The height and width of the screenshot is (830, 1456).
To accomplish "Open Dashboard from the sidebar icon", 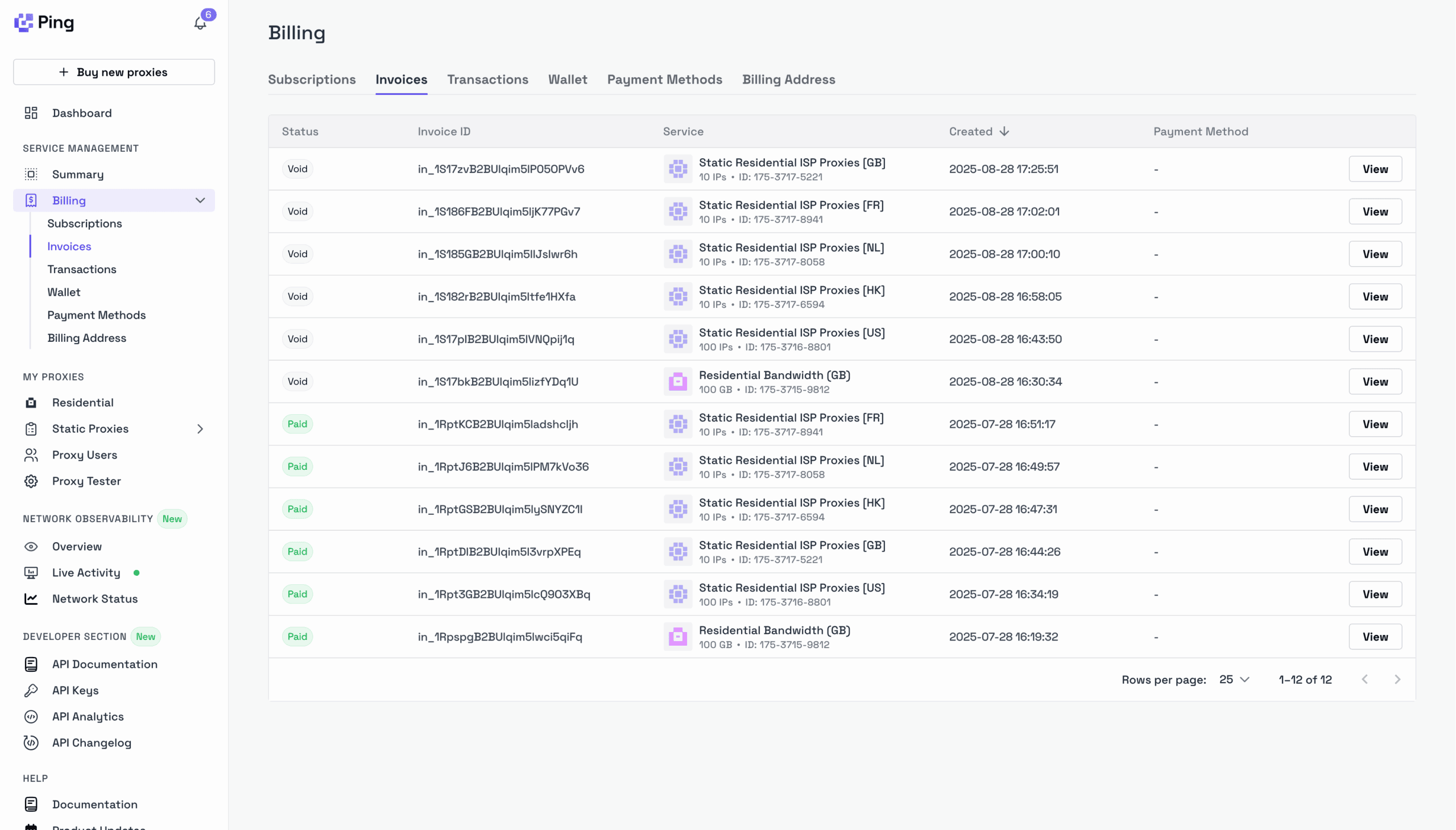I will (x=31, y=113).
